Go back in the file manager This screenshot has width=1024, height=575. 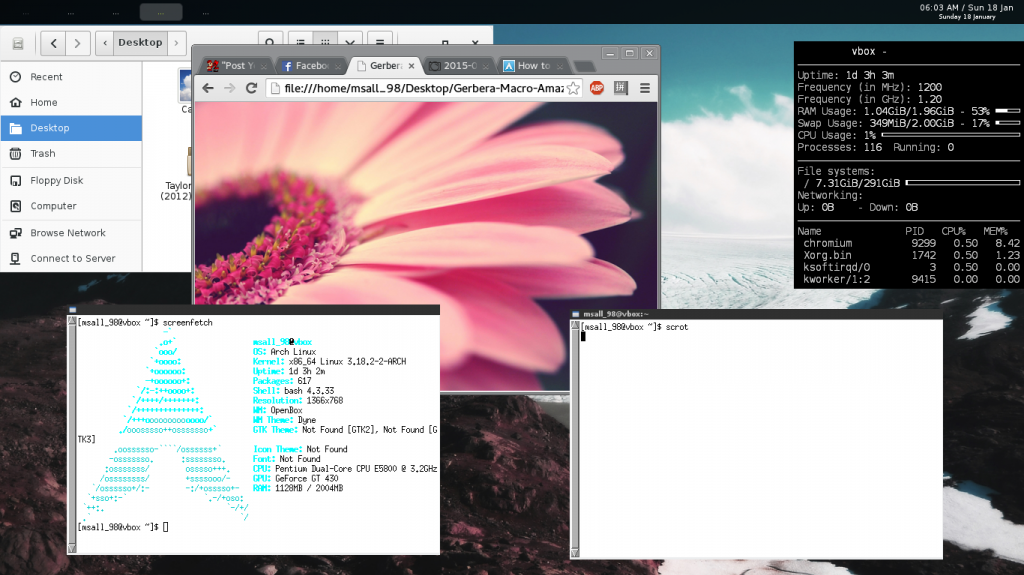pyautogui.click(x=52, y=43)
